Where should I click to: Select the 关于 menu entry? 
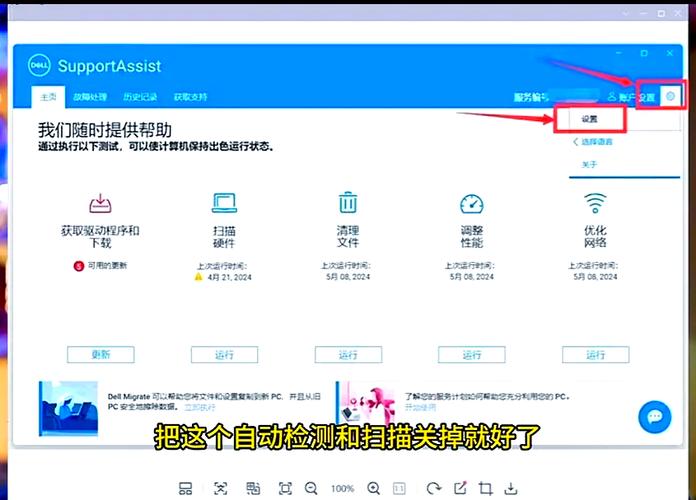click(x=589, y=164)
